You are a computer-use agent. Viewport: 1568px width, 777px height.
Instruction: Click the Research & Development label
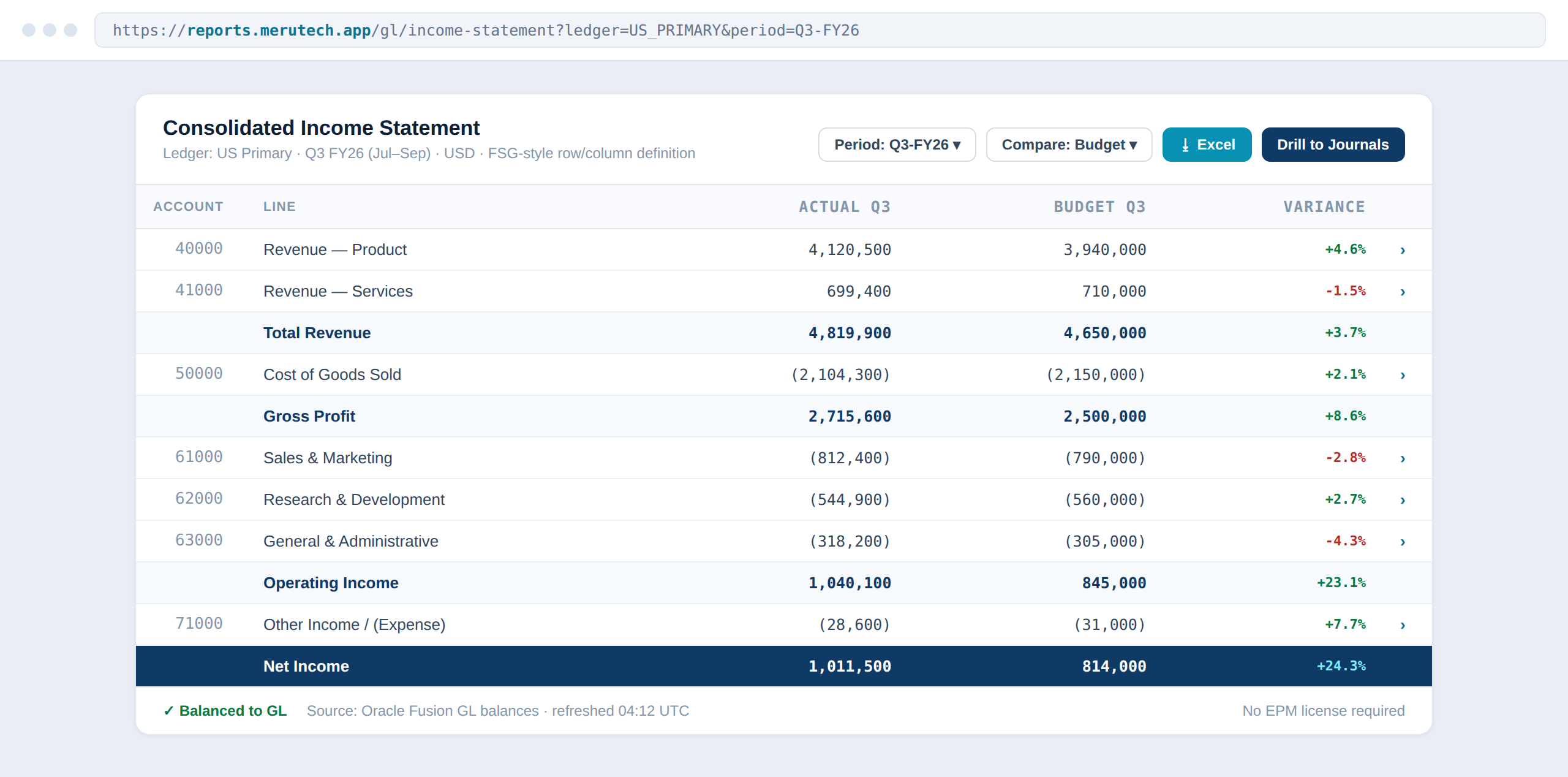(354, 499)
